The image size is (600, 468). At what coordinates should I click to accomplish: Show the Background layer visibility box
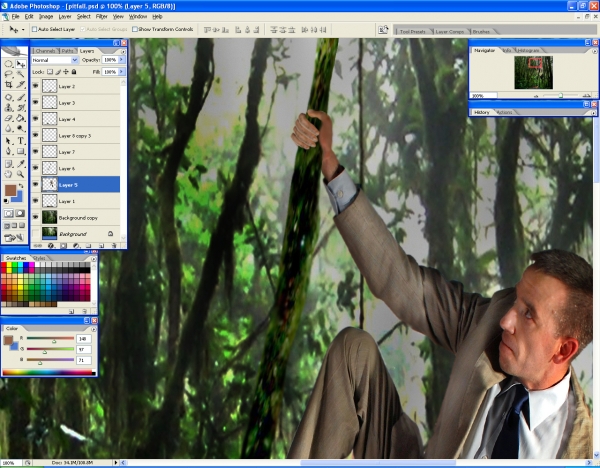36,233
